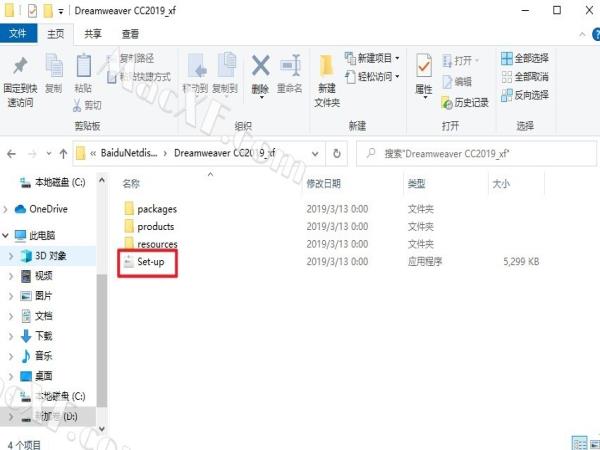Viewport: 600px width, 450px height.
Task: Collapse the ribbon with the chevron
Action: (582, 34)
